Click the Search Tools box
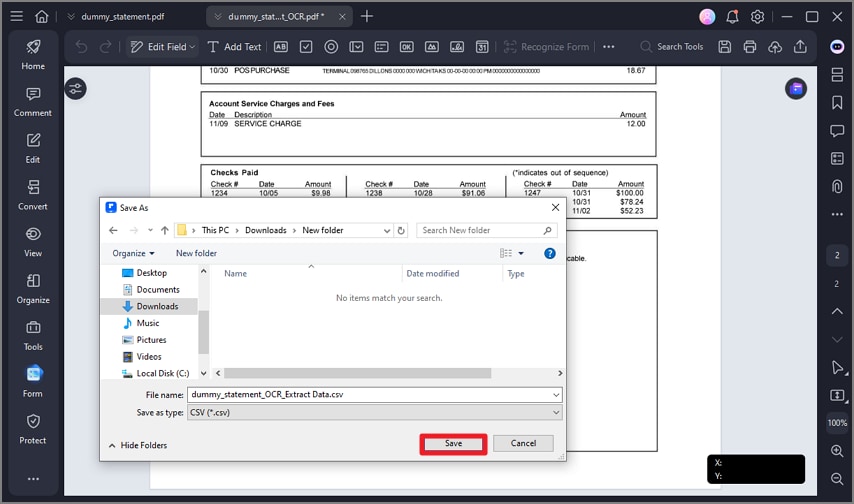 (x=672, y=47)
